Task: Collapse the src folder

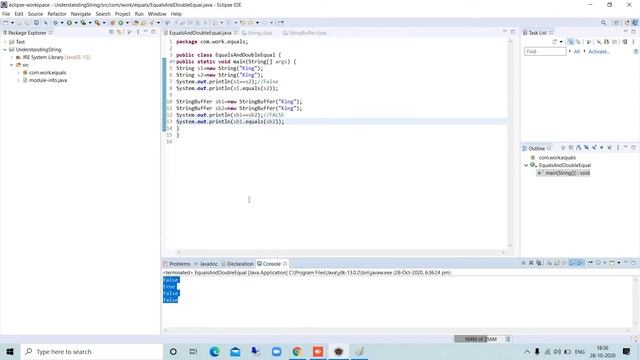Action: coord(12,65)
